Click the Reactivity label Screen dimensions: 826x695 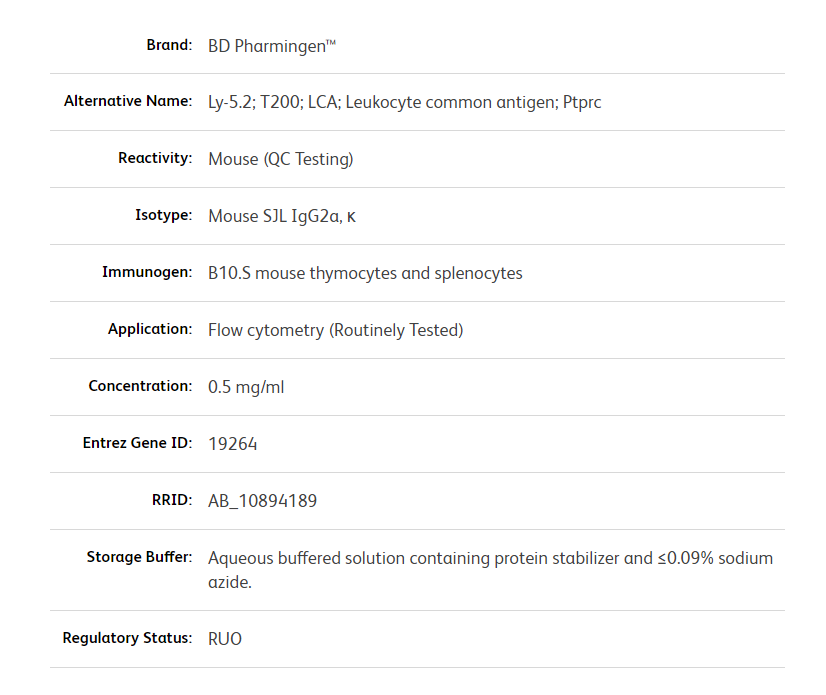[x=154, y=158]
